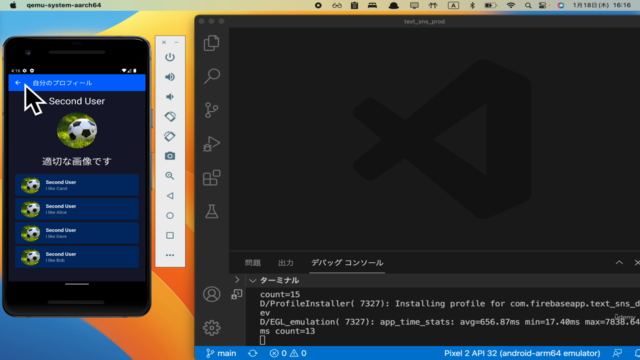640x360 pixels.
Task: Open emulator extended controls (three dots)
Action: (170, 255)
